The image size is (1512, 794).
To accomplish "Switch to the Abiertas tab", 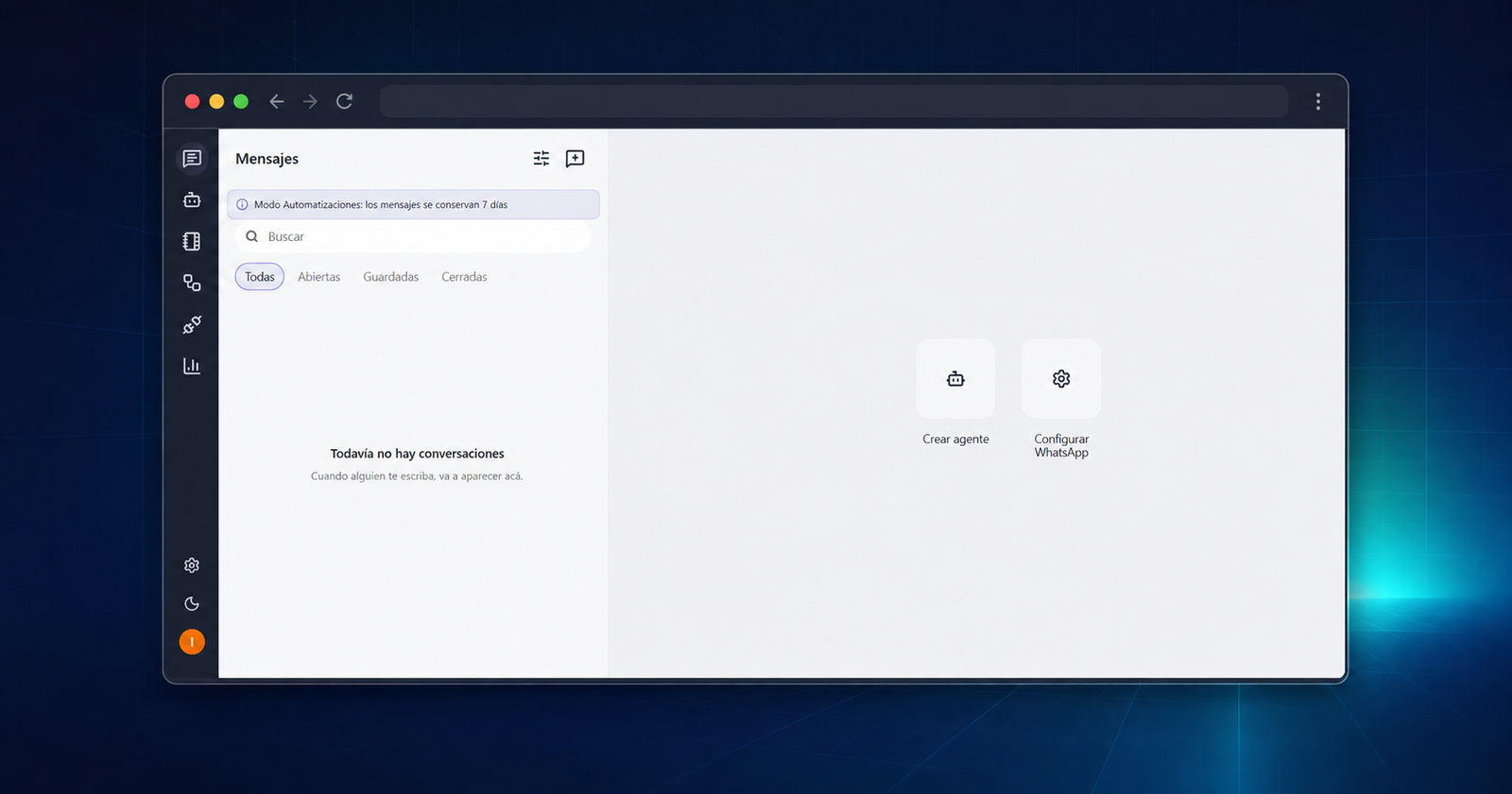I will (318, 277).
